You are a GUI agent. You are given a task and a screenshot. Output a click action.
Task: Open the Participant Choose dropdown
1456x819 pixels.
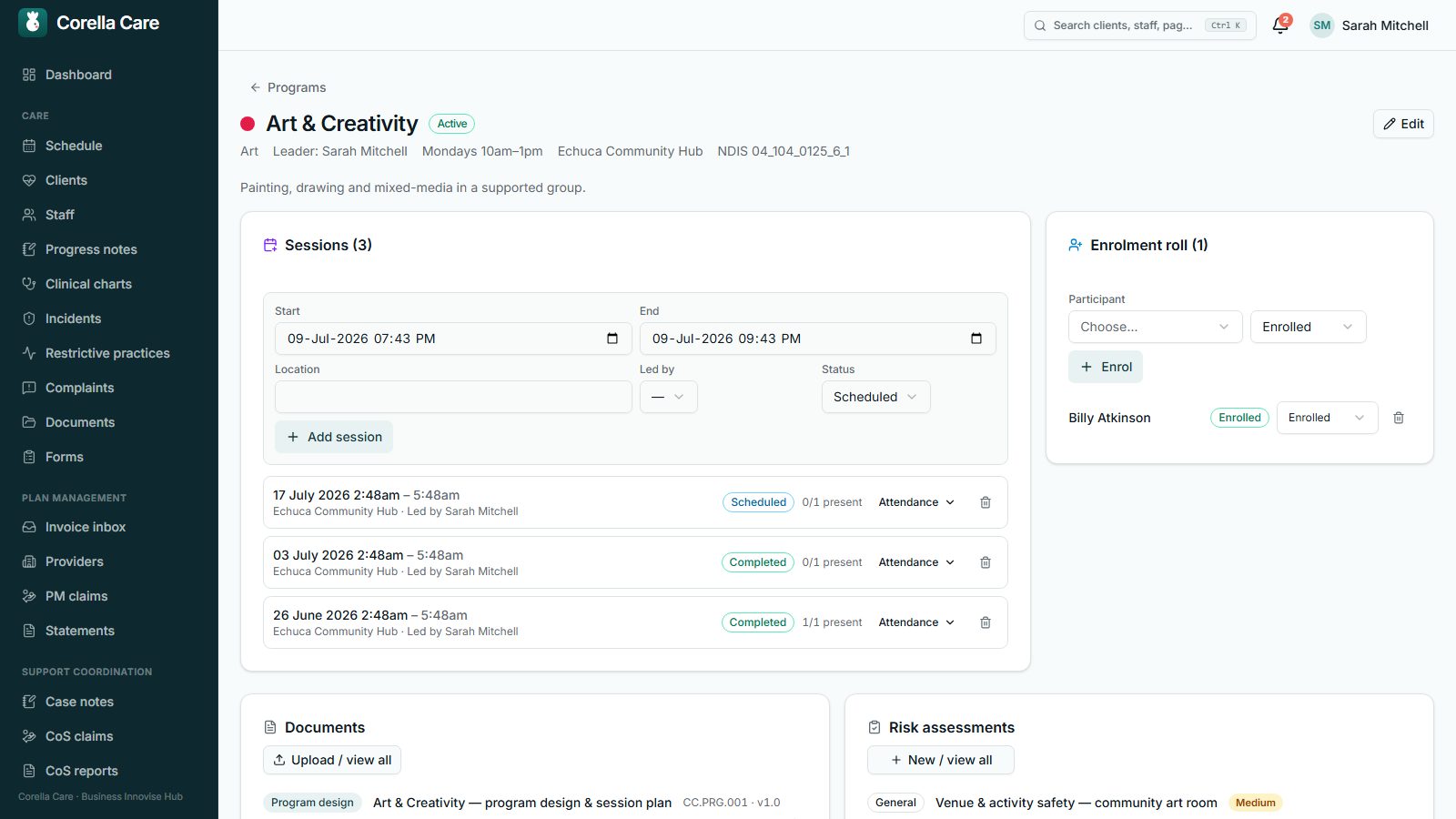click(x=1155, y=327)
